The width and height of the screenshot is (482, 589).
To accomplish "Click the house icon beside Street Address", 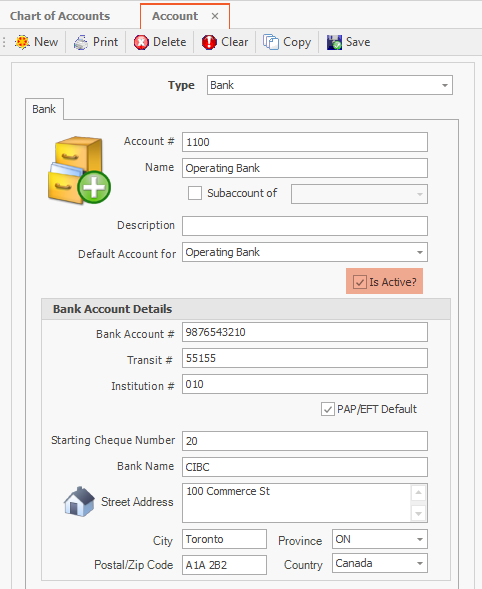I will coord(79,501).
